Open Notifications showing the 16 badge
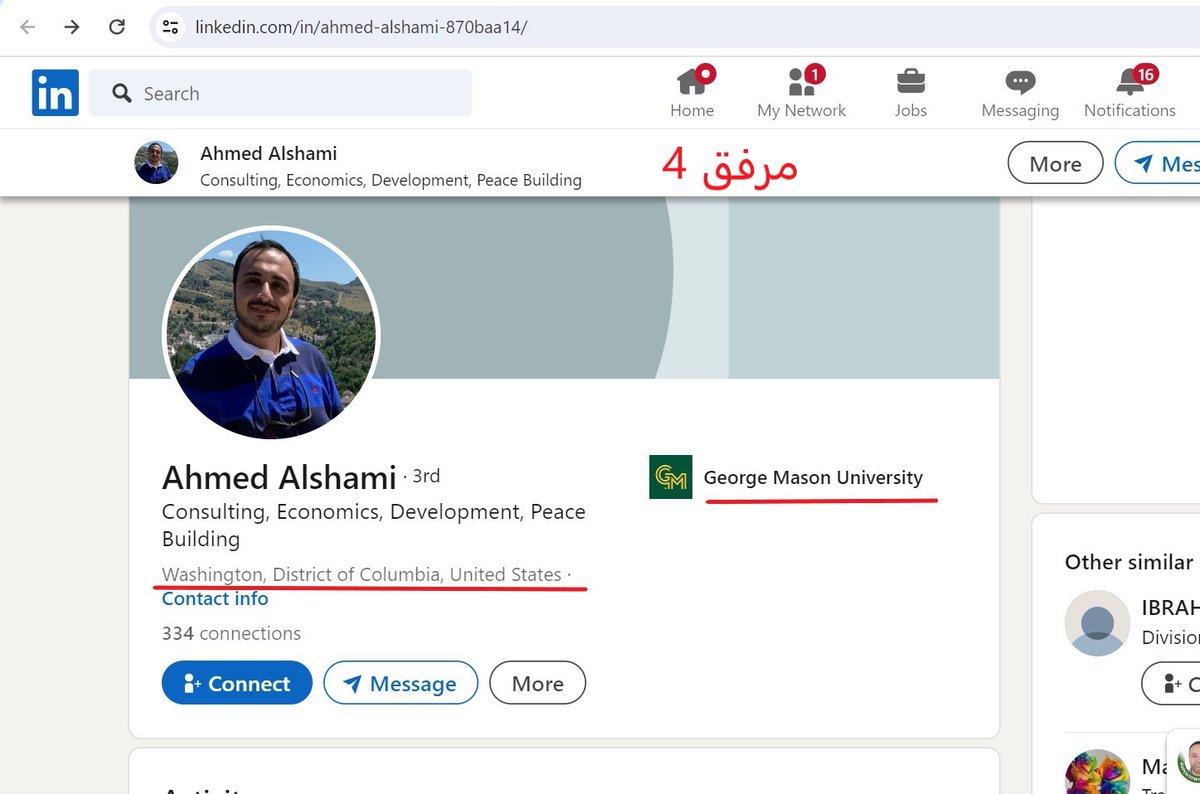The width and height of the screenshot is (1200, 794). click(1130, 93)
